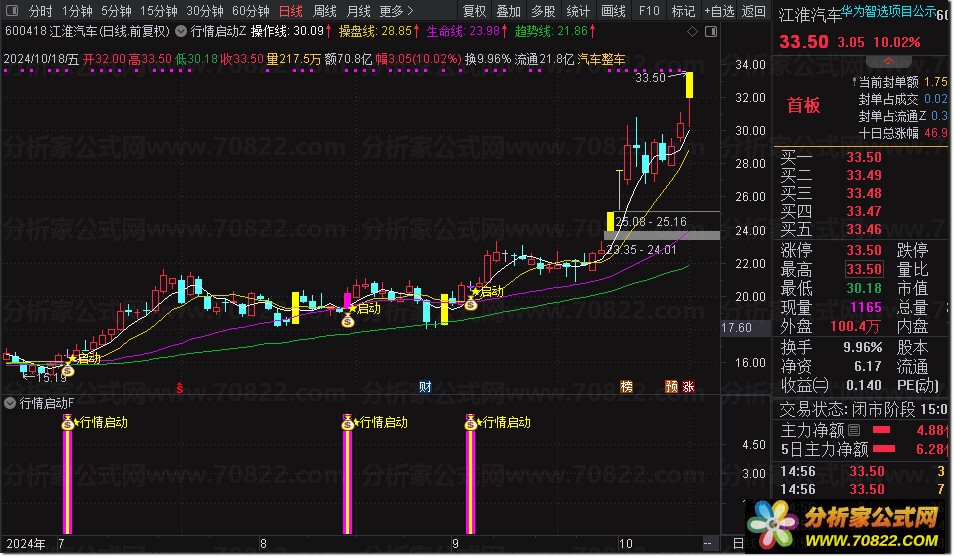Collapse panel with red up-chevron button
The width and height of the screenshot is (955, 557).
[889, 61]
